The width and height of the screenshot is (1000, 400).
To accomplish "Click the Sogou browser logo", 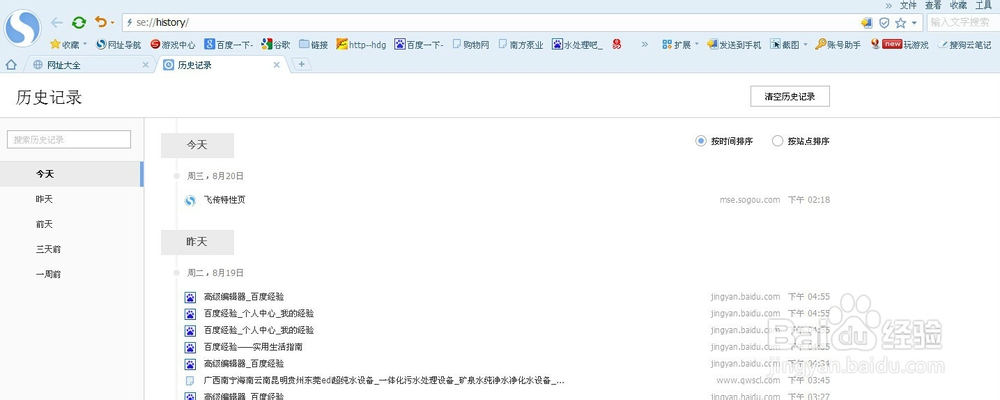I will (x=22, y=27).
